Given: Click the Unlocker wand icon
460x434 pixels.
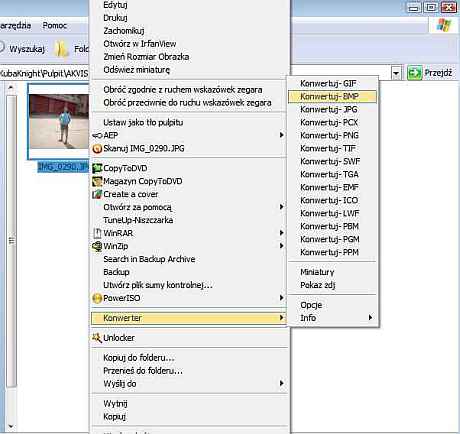Looking at the screenshot, I should [97, 338].
